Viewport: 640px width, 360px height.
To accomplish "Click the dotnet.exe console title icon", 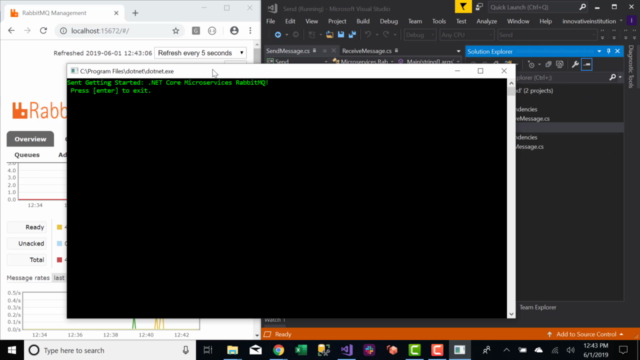I will point(74,71).
